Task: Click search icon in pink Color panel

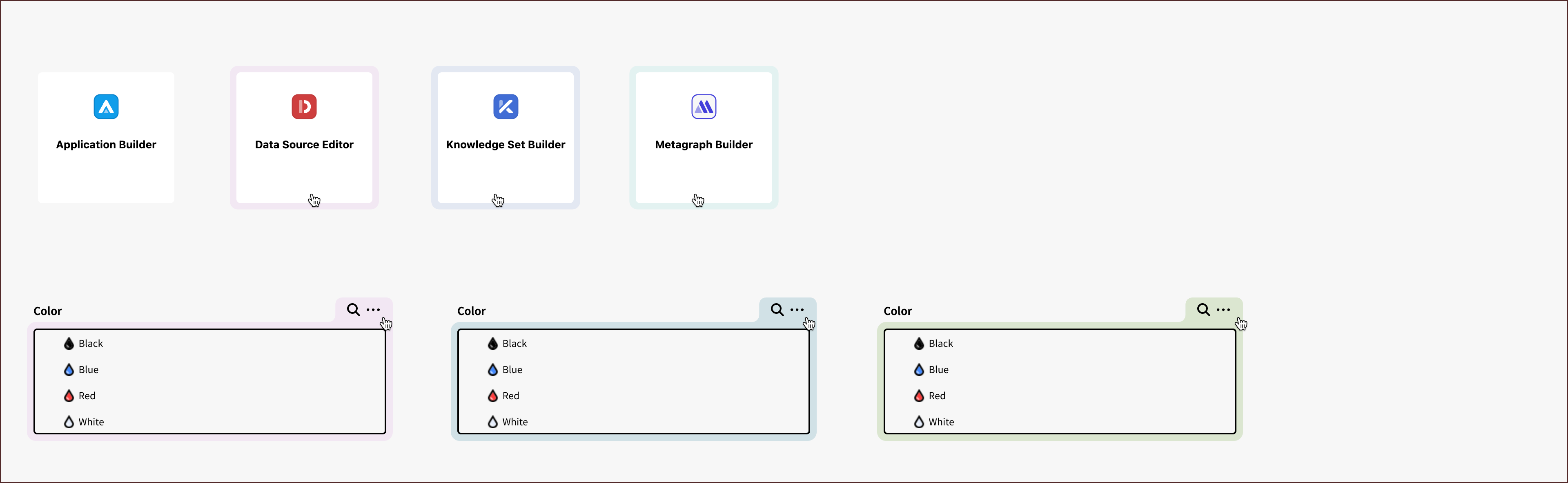Action: (x=353, y=309)
